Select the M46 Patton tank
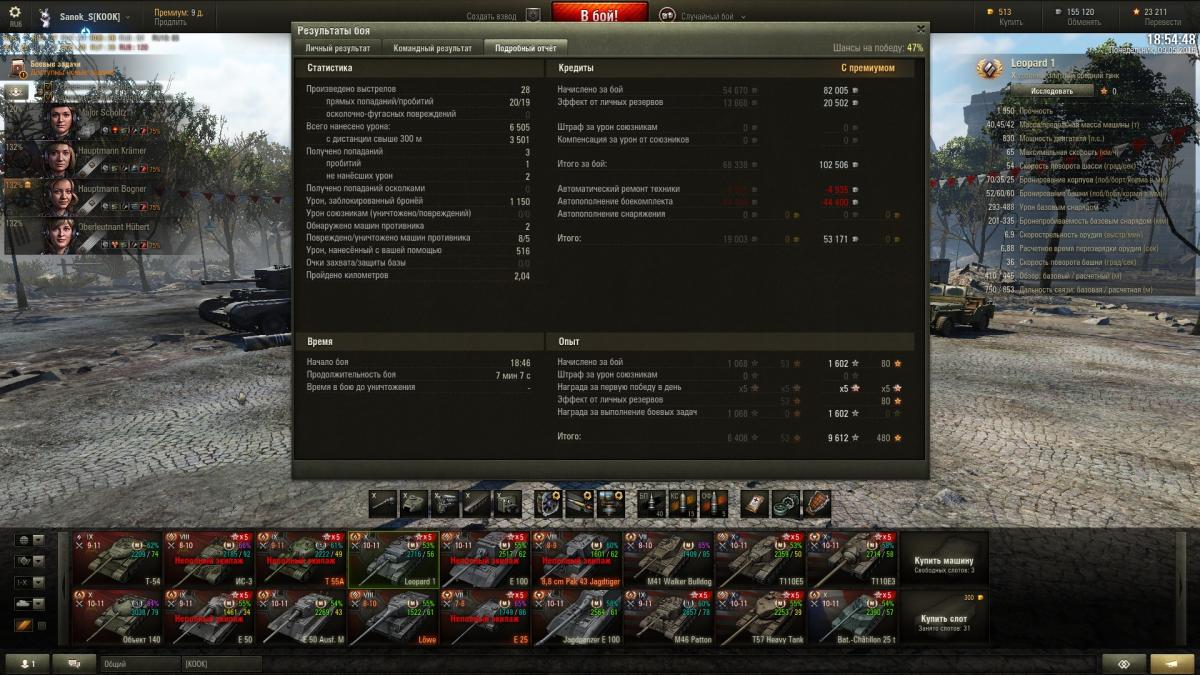 point(669,617)
